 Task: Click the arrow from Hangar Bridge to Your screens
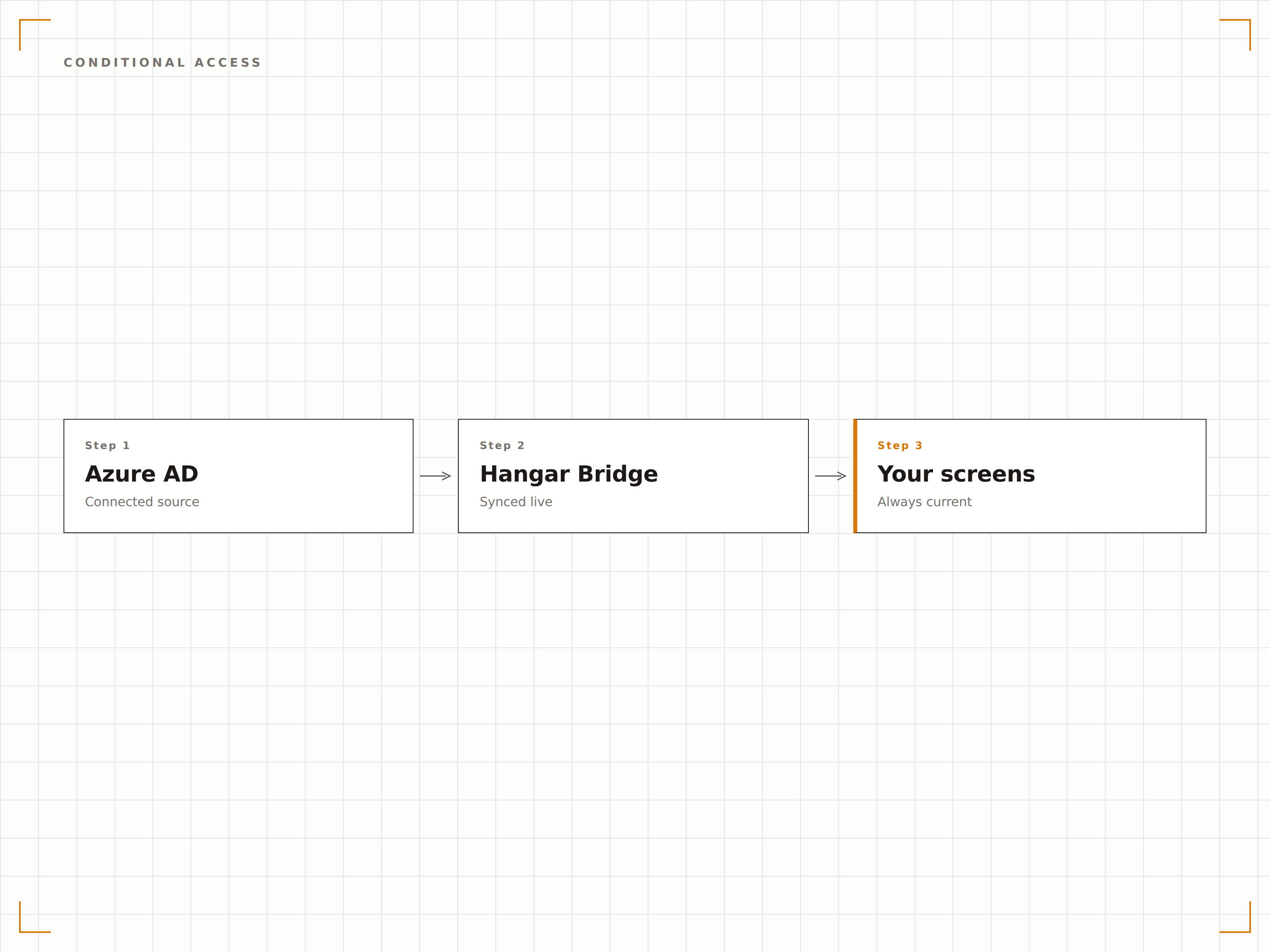click(x=830, y=476)
